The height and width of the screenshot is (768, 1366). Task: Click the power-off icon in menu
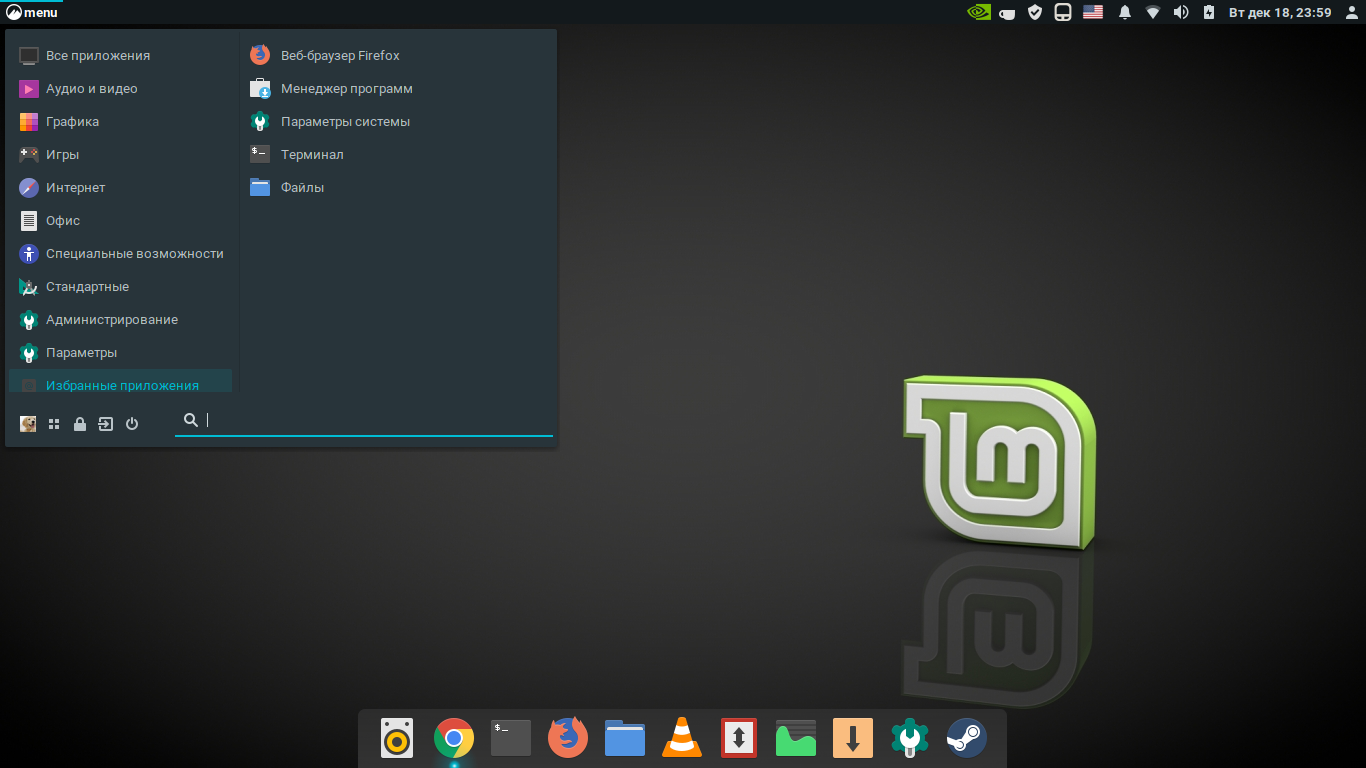(x=132, y=424)
